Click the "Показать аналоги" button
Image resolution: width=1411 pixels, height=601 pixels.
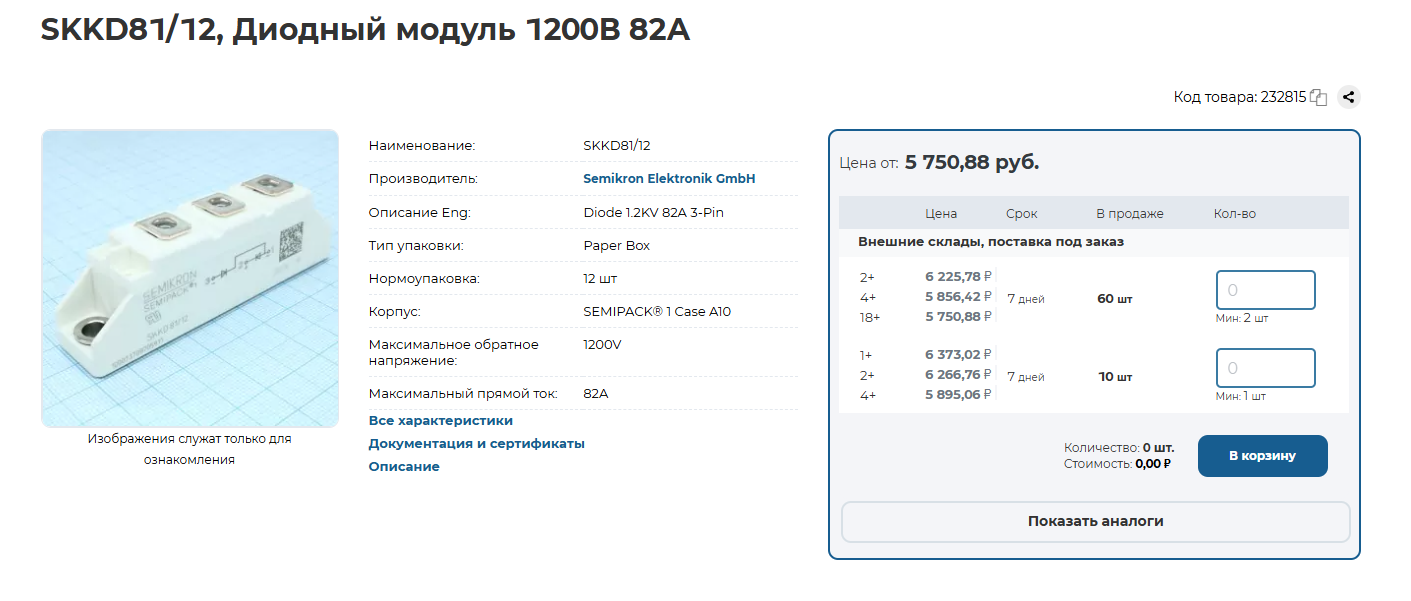[x=1095, y=522]
